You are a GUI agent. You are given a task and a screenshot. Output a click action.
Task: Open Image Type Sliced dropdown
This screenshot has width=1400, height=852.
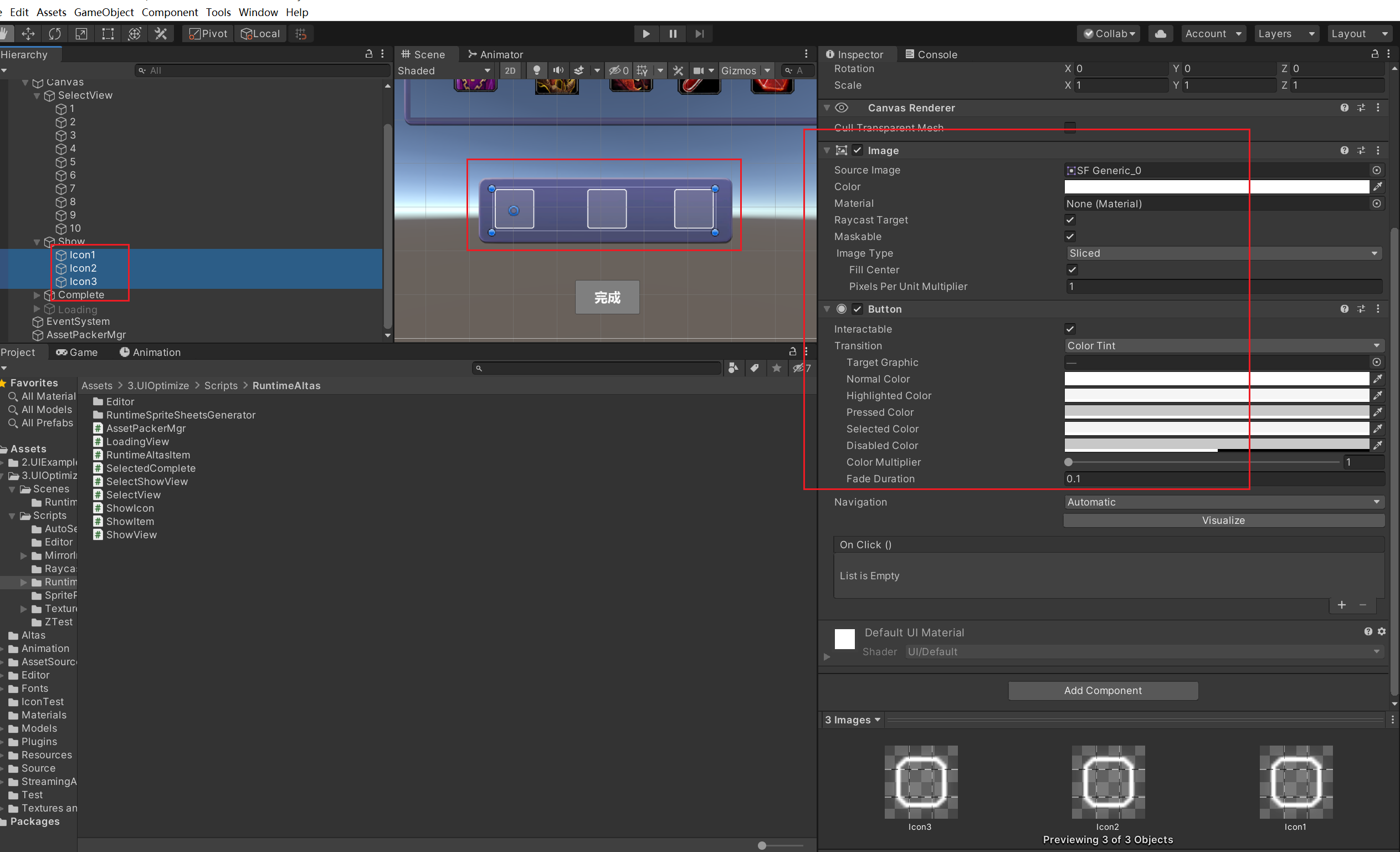(x=1224, y=253)
